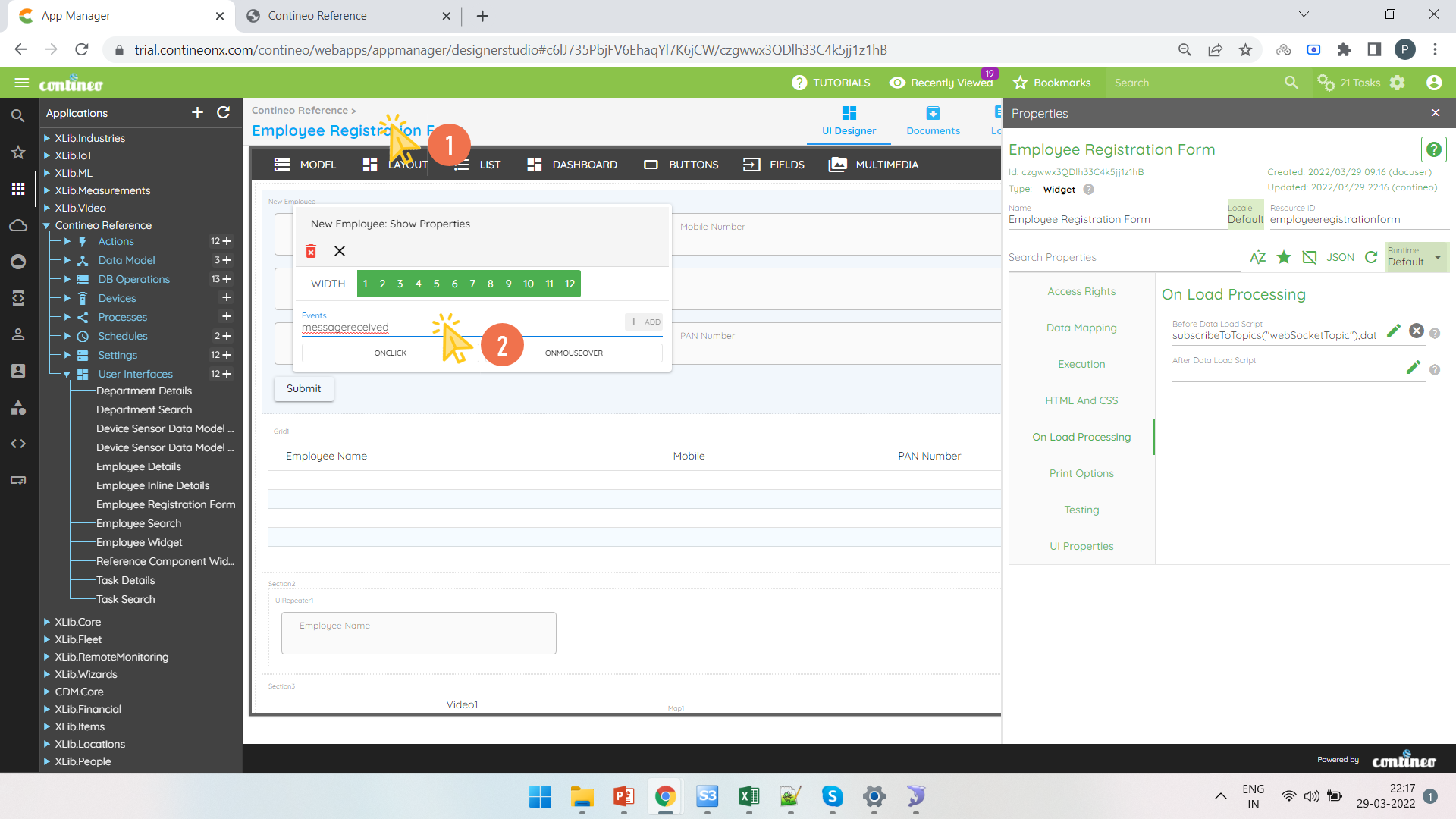Open the search icon in the left rail
1456x819 pixels.
(18, 115)
